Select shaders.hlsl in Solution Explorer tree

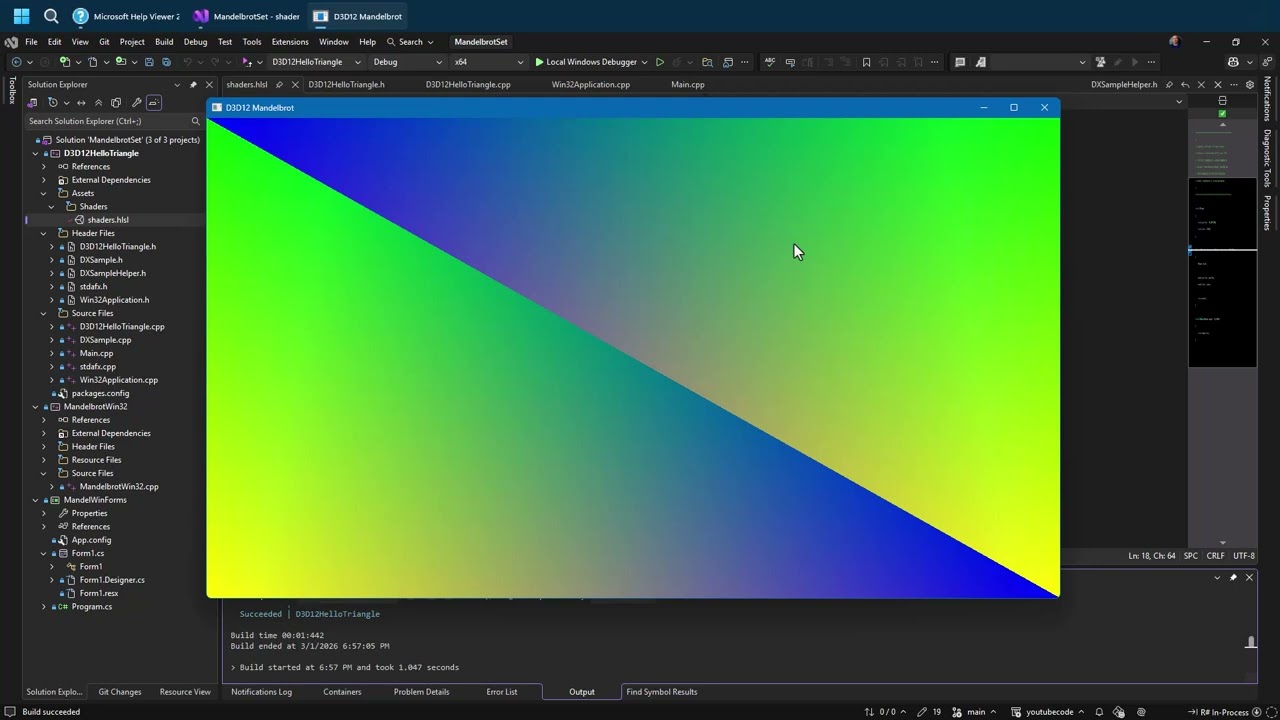click(108, 220)
